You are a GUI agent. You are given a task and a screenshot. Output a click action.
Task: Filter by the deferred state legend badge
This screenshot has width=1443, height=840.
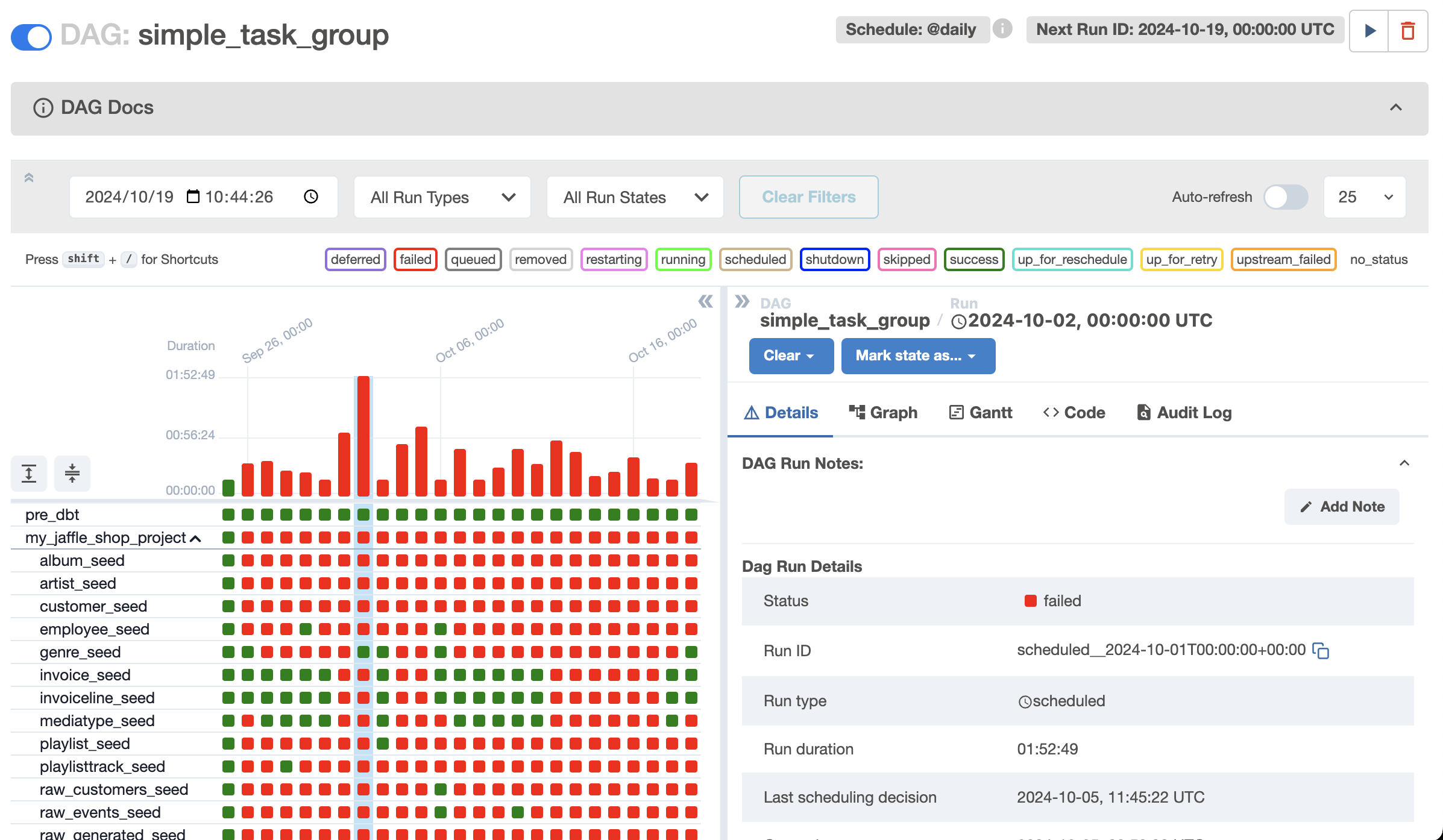point(355,260)
